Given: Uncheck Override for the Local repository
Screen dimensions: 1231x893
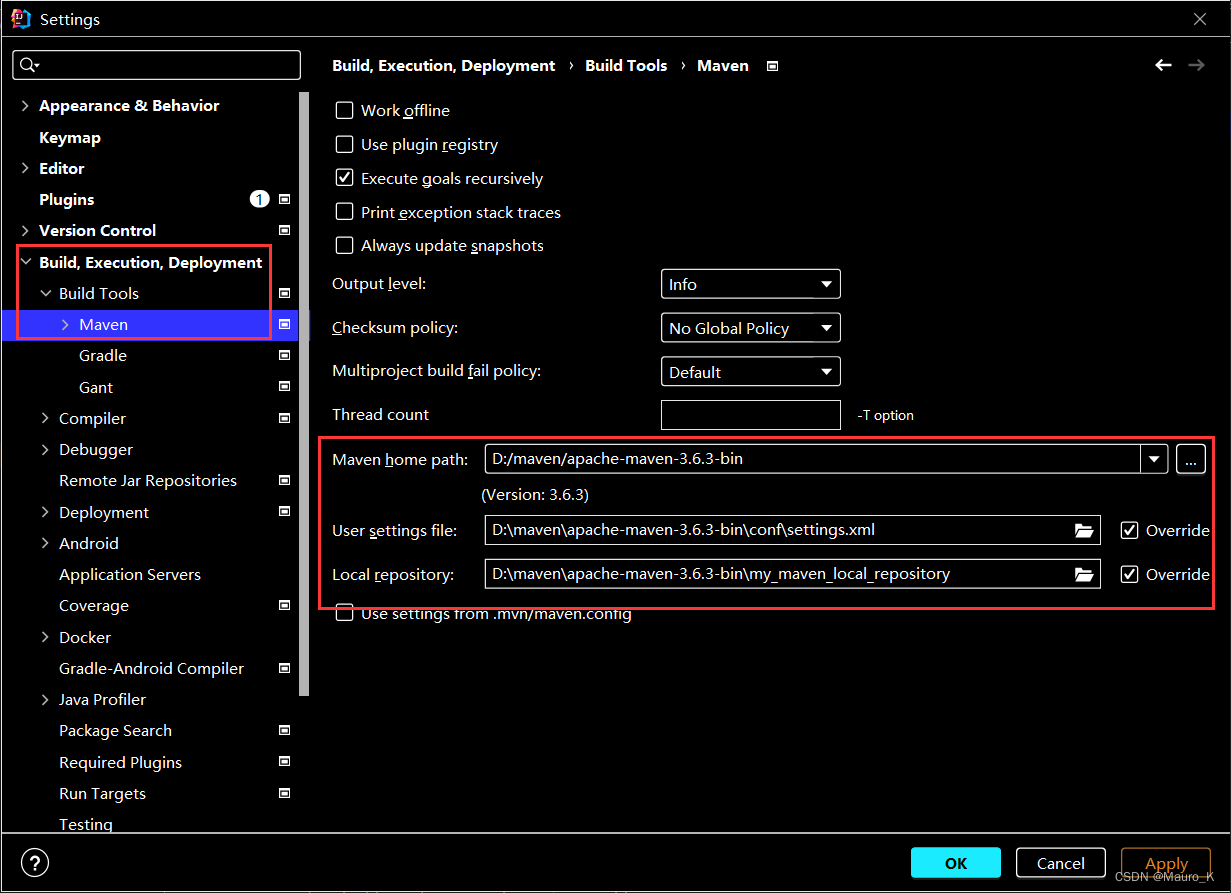Looking at the screenshot, I should click(1130, 575).
